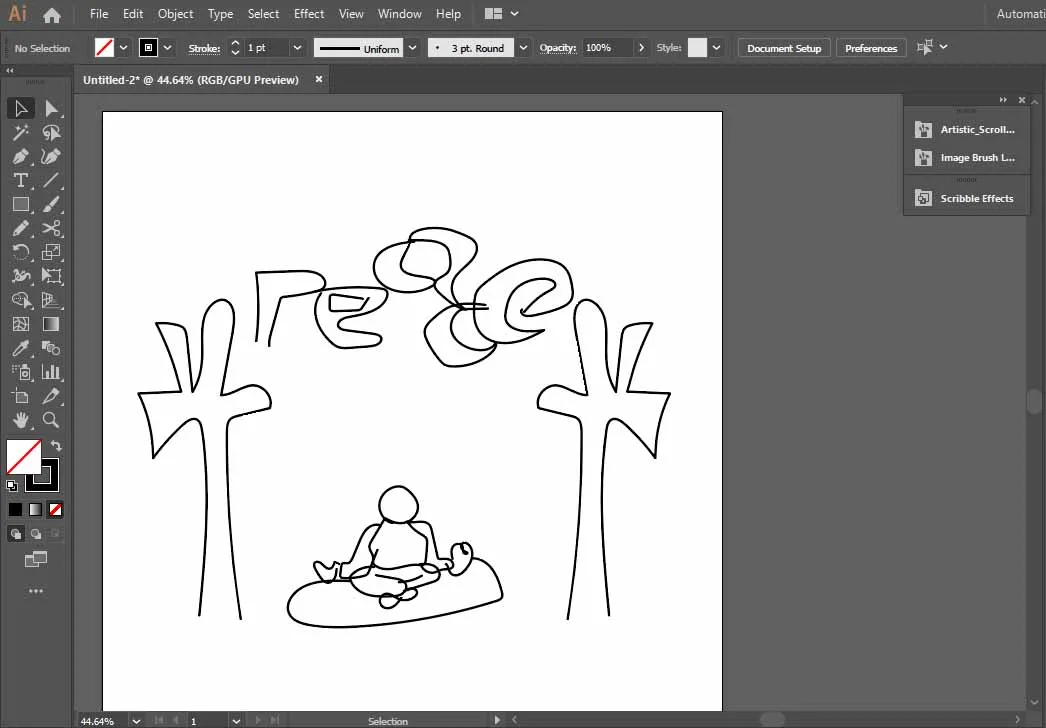Click the Document Setup button

[x=784, y=48]
